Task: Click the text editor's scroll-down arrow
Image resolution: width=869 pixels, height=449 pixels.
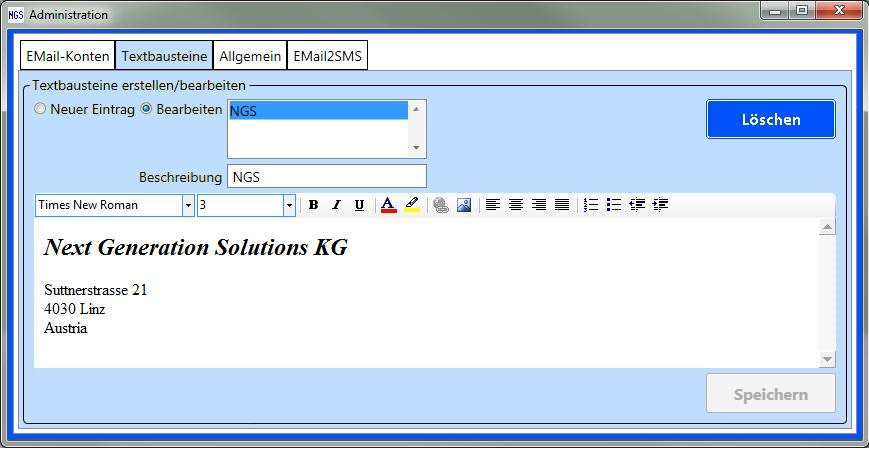Action: pos(827,359)
